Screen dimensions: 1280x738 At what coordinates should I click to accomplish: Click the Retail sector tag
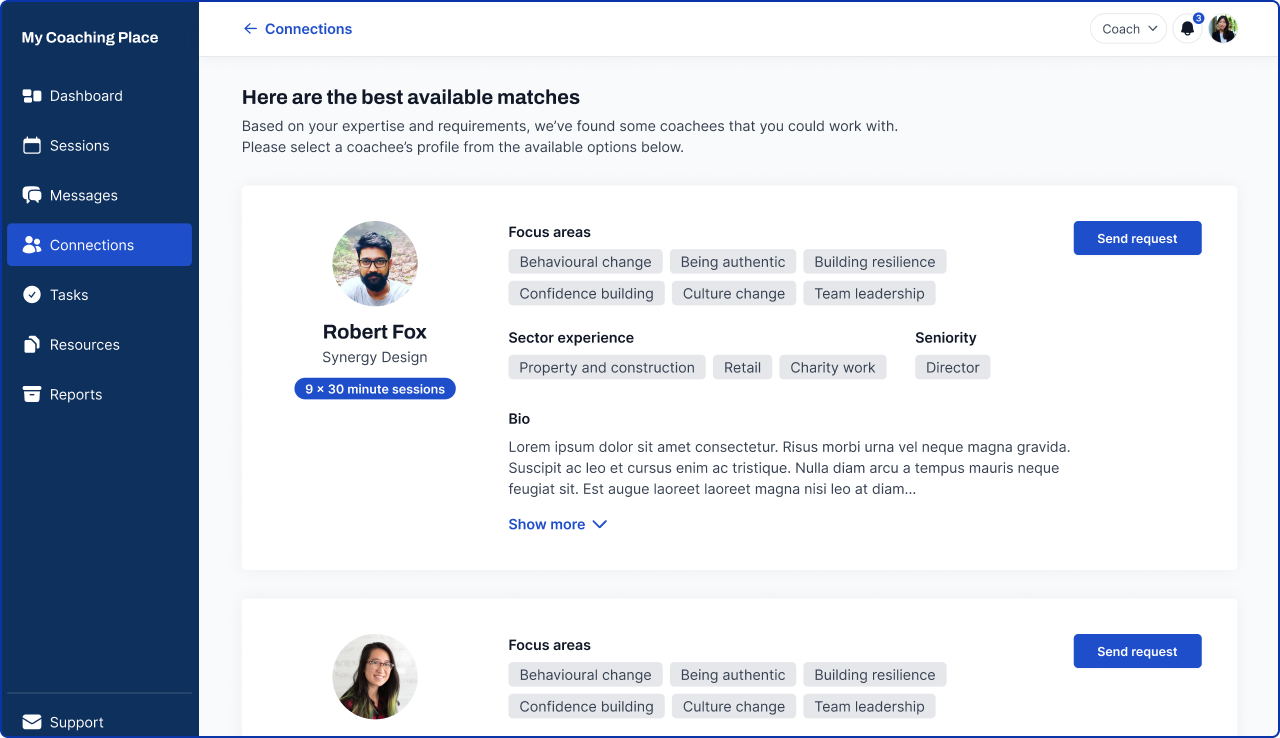[x=742, y=367]
